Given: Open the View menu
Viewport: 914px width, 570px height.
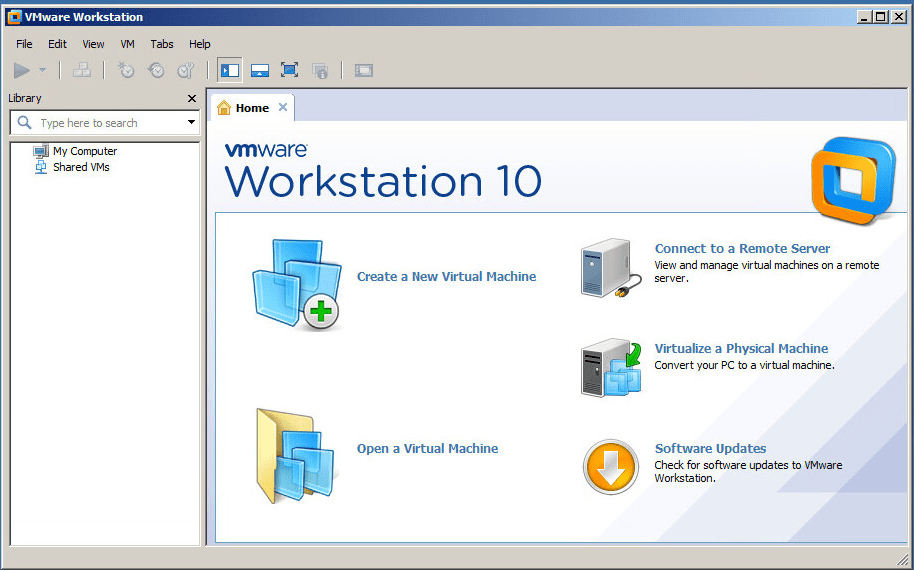Looking at the screenshot, I should pyautogui.click(x=93, y=44).
